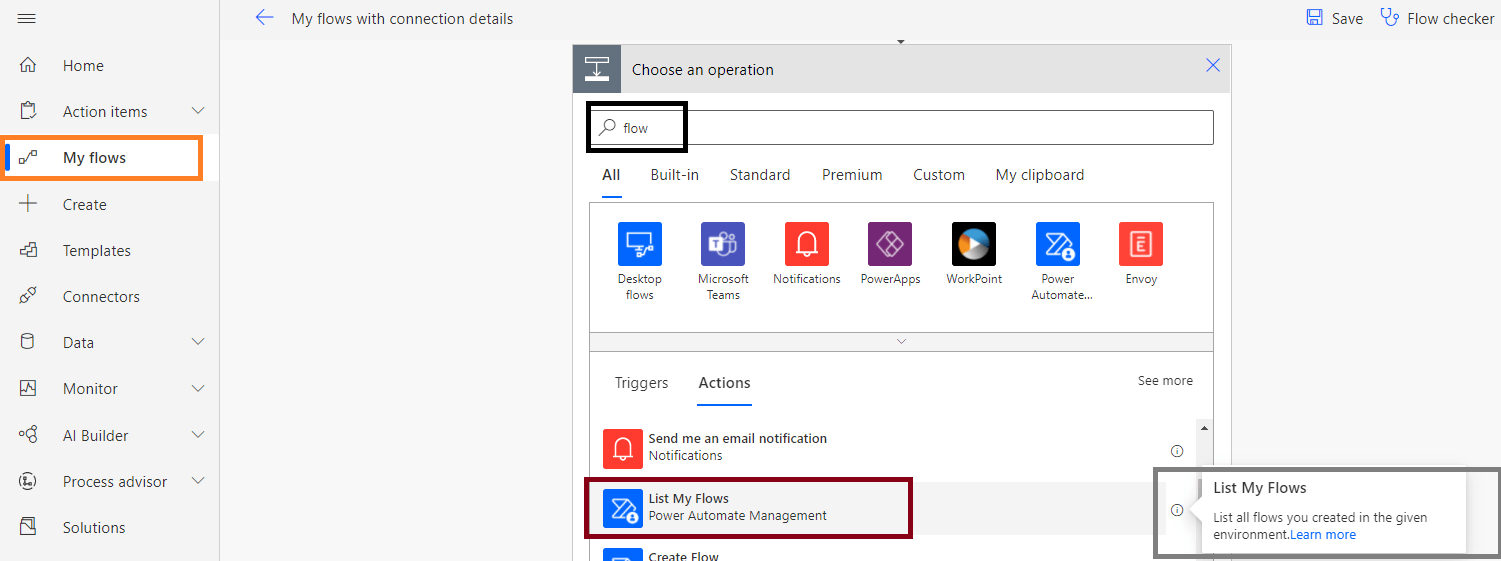
Task: Click the search magnifier icon
Action: click(607, 128)
